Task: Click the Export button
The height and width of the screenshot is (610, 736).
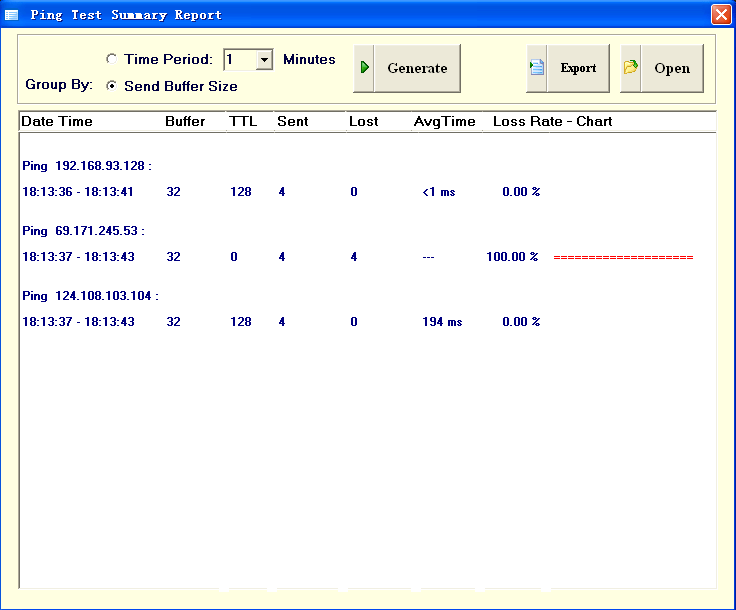Action: click(568, 69)
